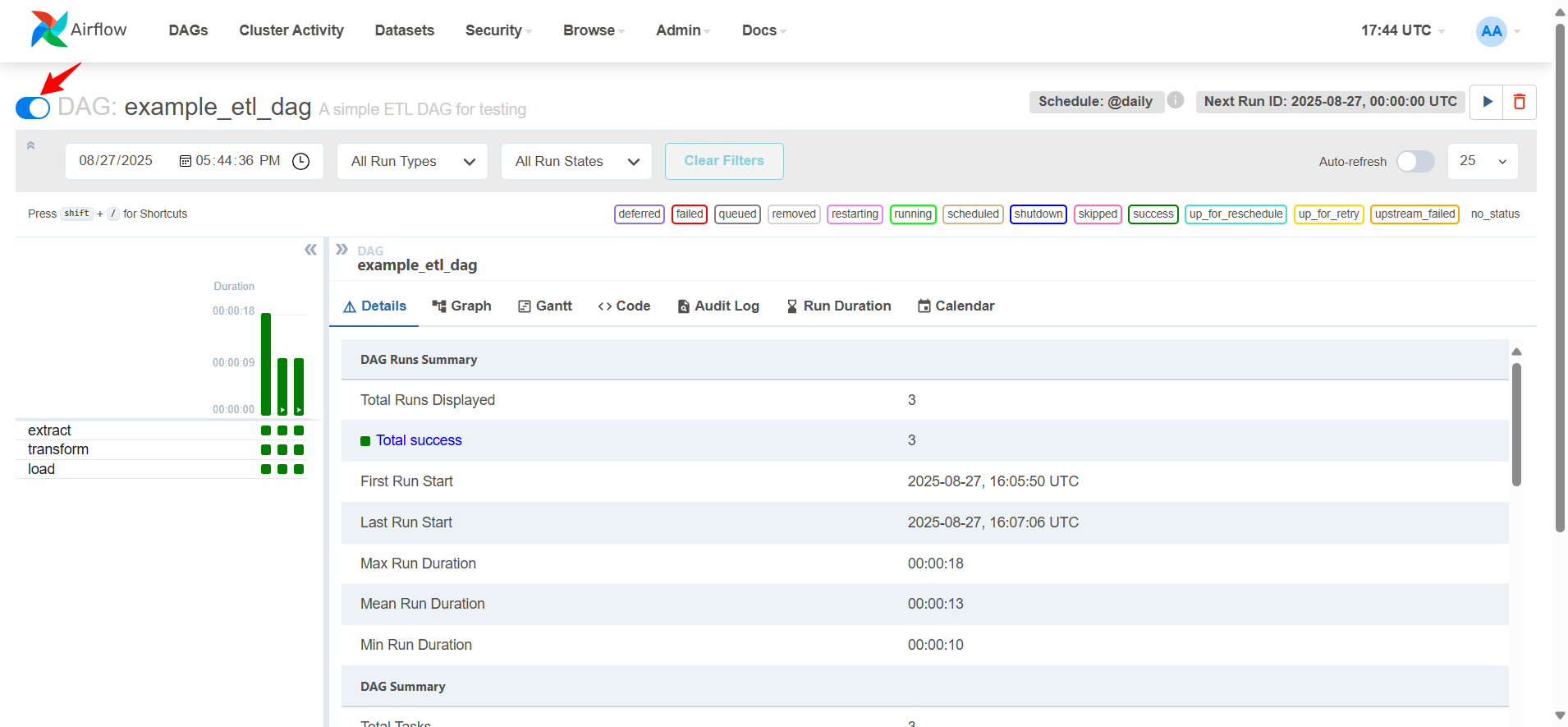
Task: Open the 17:44 UTC timezone dropdown
Action: click(1402, 30)
